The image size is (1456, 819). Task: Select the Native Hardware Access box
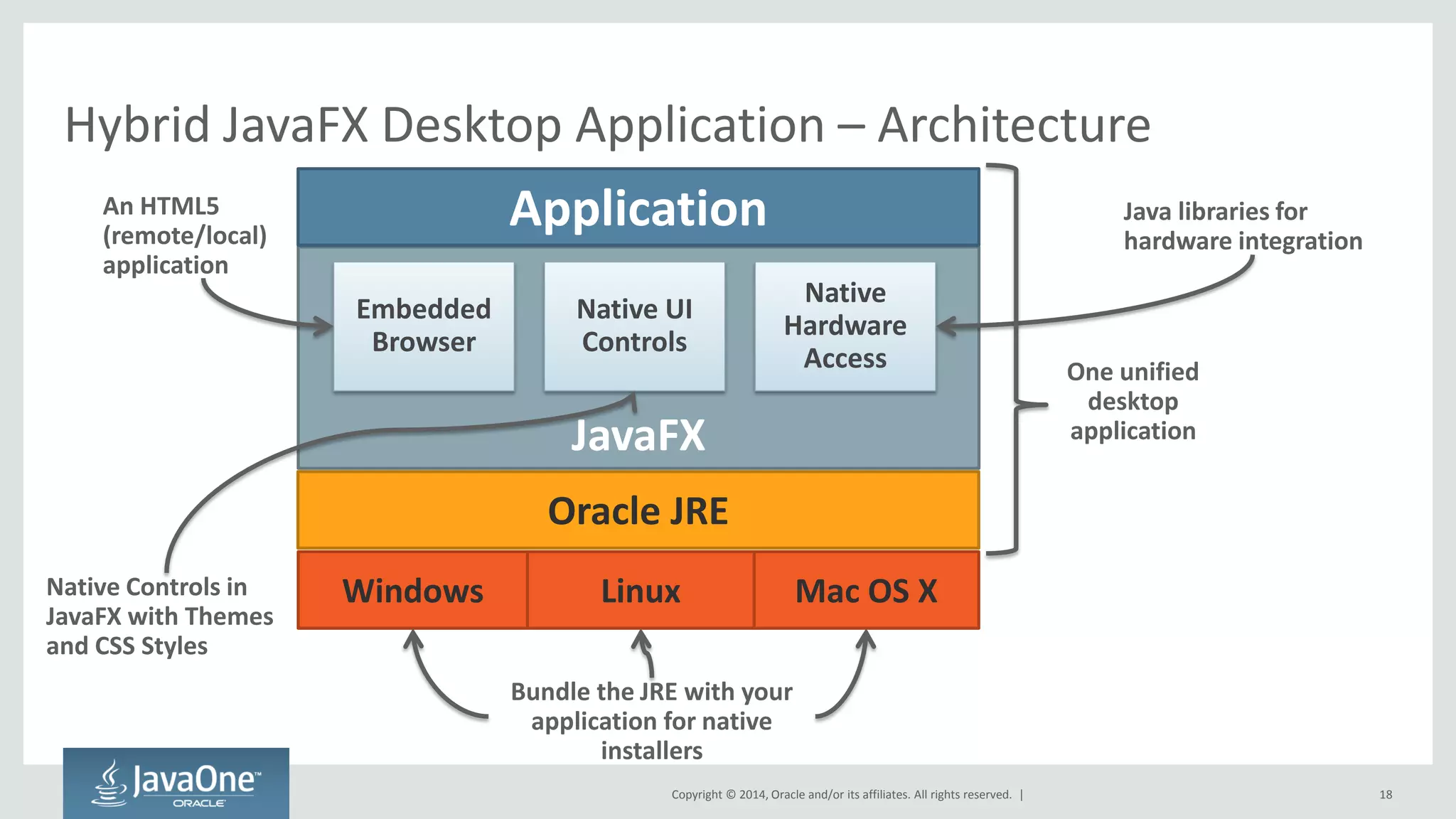click(845, 326)
